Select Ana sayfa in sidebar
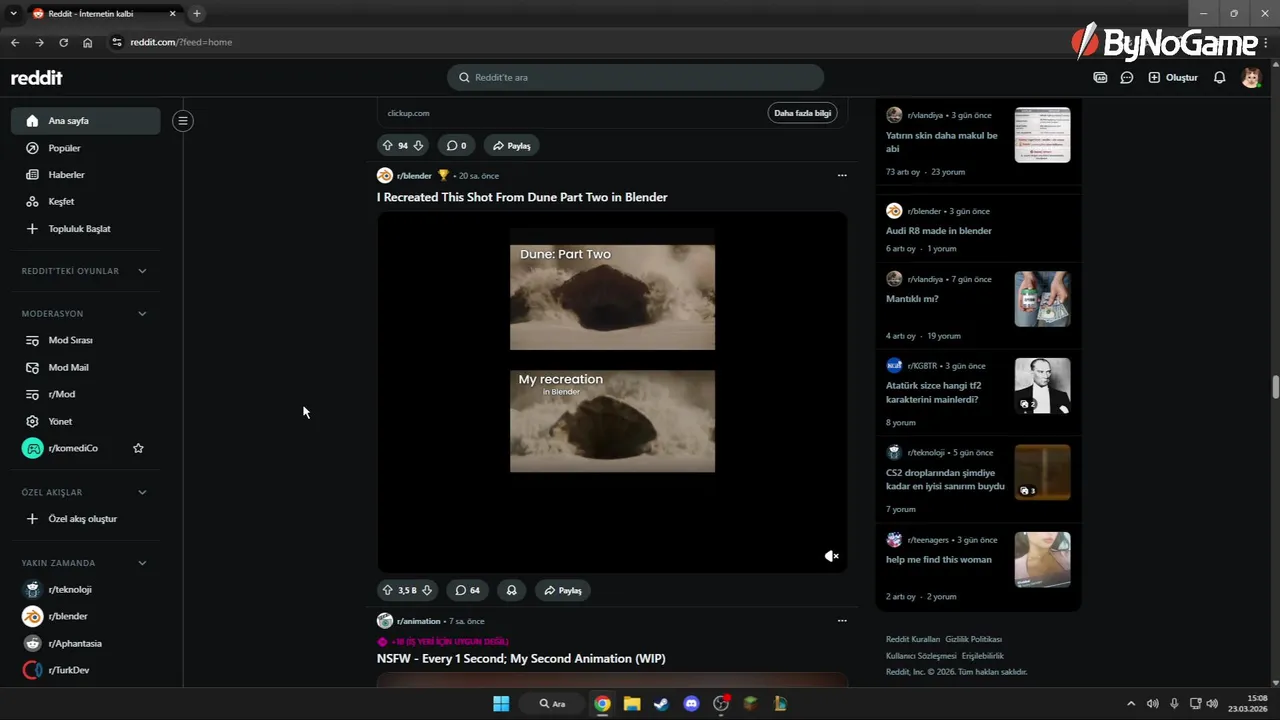 pyautogui.click(x=86, y=121)
